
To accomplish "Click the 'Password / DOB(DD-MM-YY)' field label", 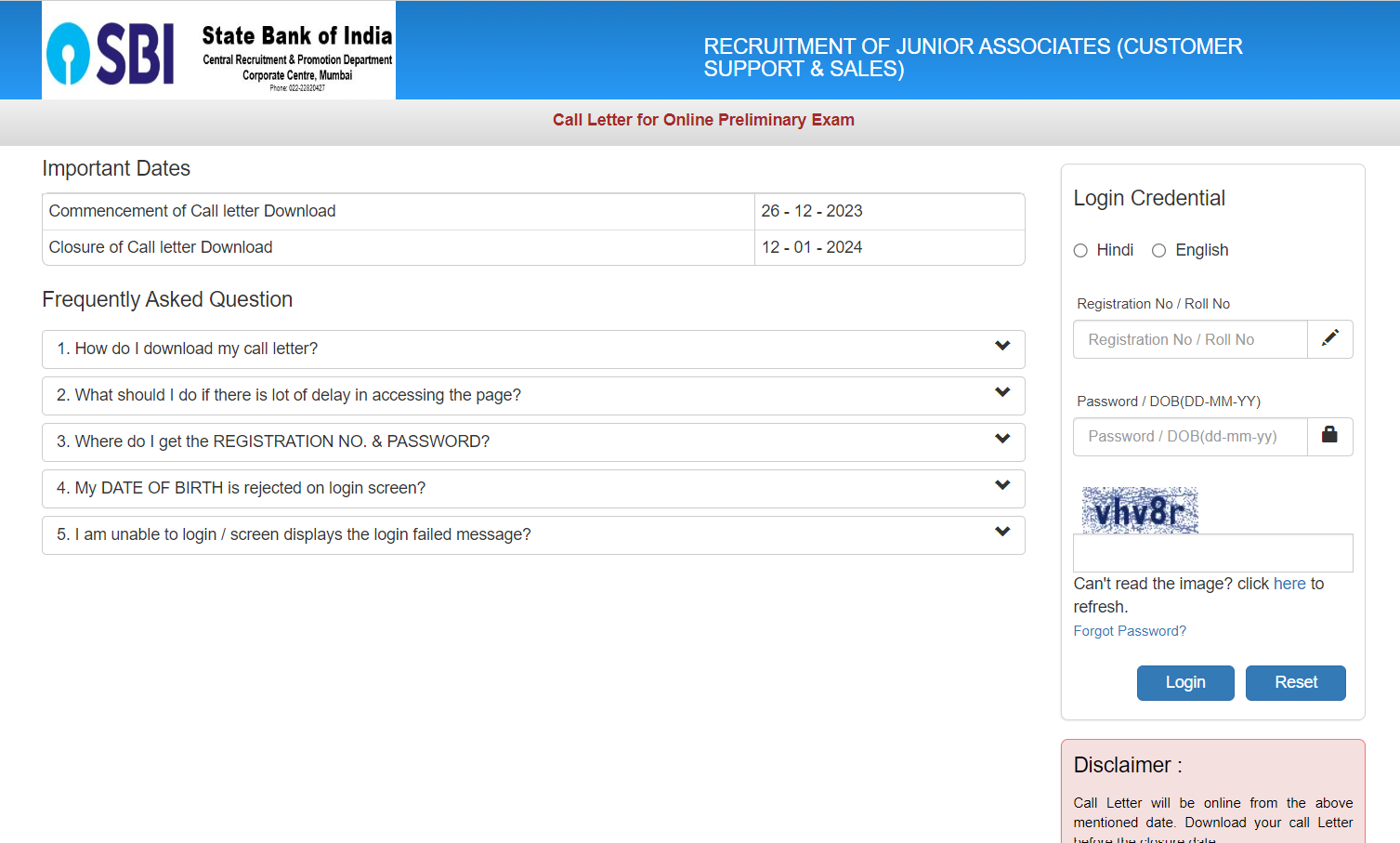I will coord(1169,402).
